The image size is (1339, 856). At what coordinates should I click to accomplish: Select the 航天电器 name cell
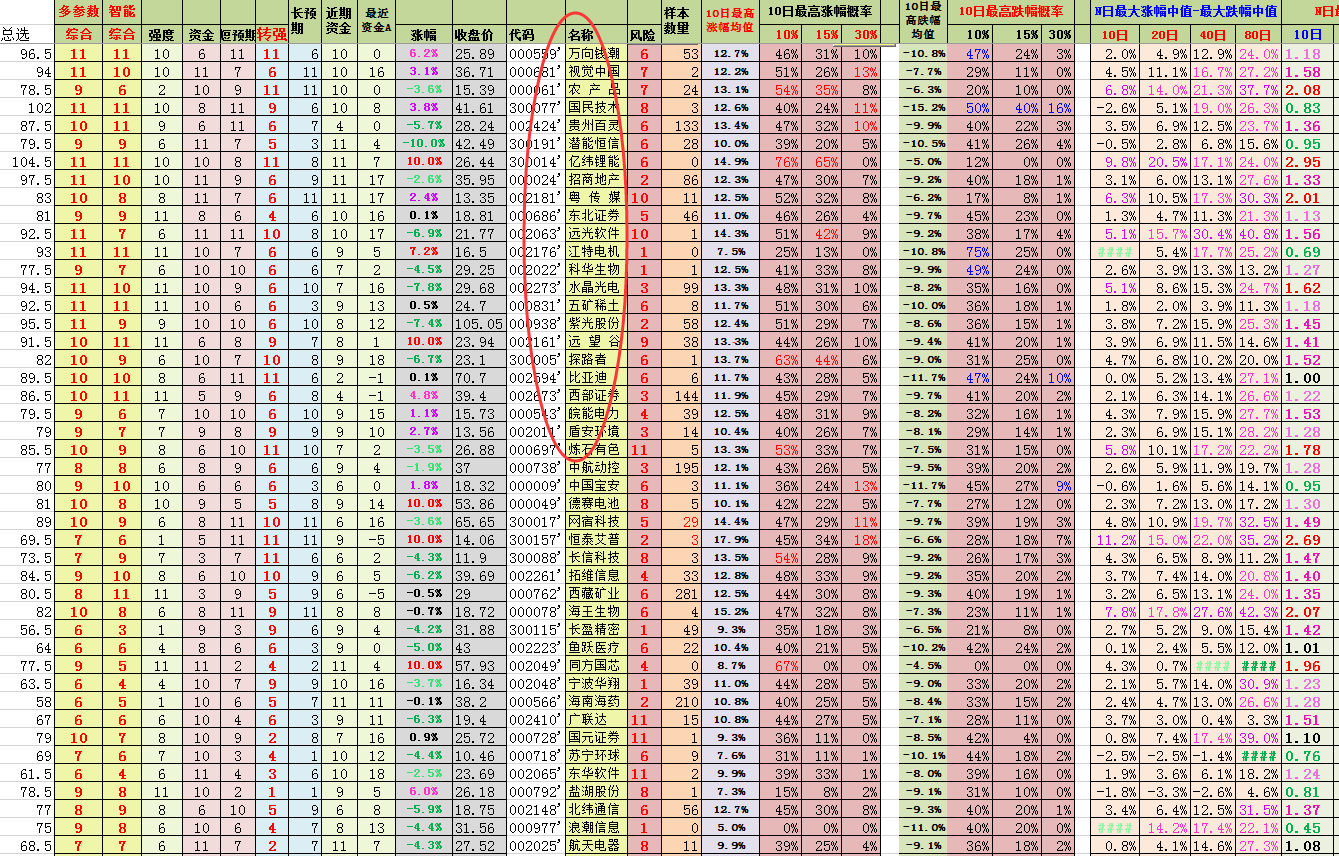(x=596, y=845)
